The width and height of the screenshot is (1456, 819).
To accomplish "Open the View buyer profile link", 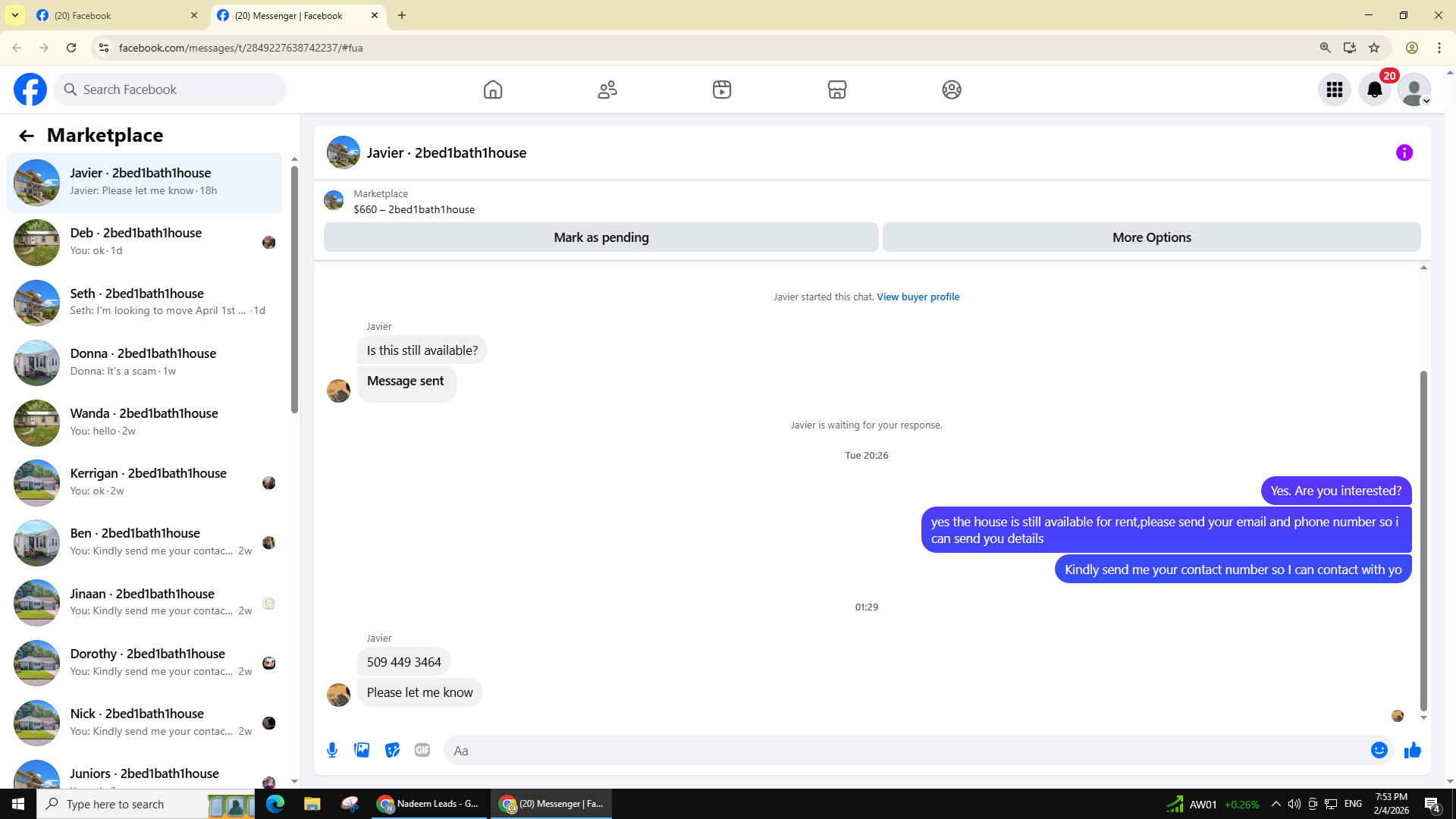I will tap(918, 297).
